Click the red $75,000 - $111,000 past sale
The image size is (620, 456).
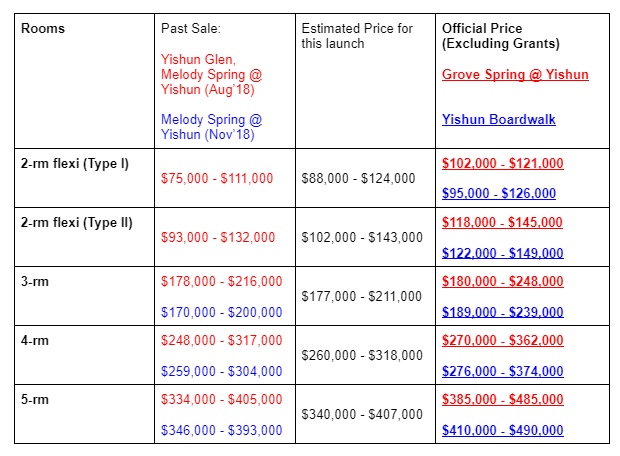217,178
